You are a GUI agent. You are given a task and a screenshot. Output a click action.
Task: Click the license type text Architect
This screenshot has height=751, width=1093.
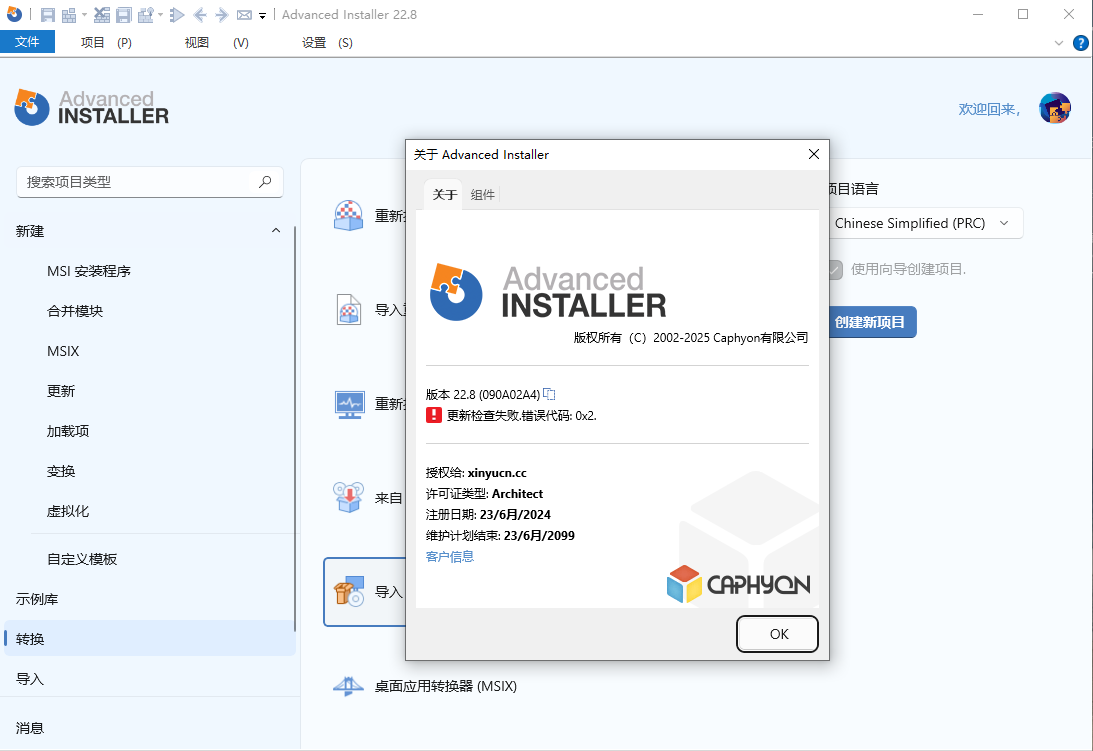[x=517, y=494]
